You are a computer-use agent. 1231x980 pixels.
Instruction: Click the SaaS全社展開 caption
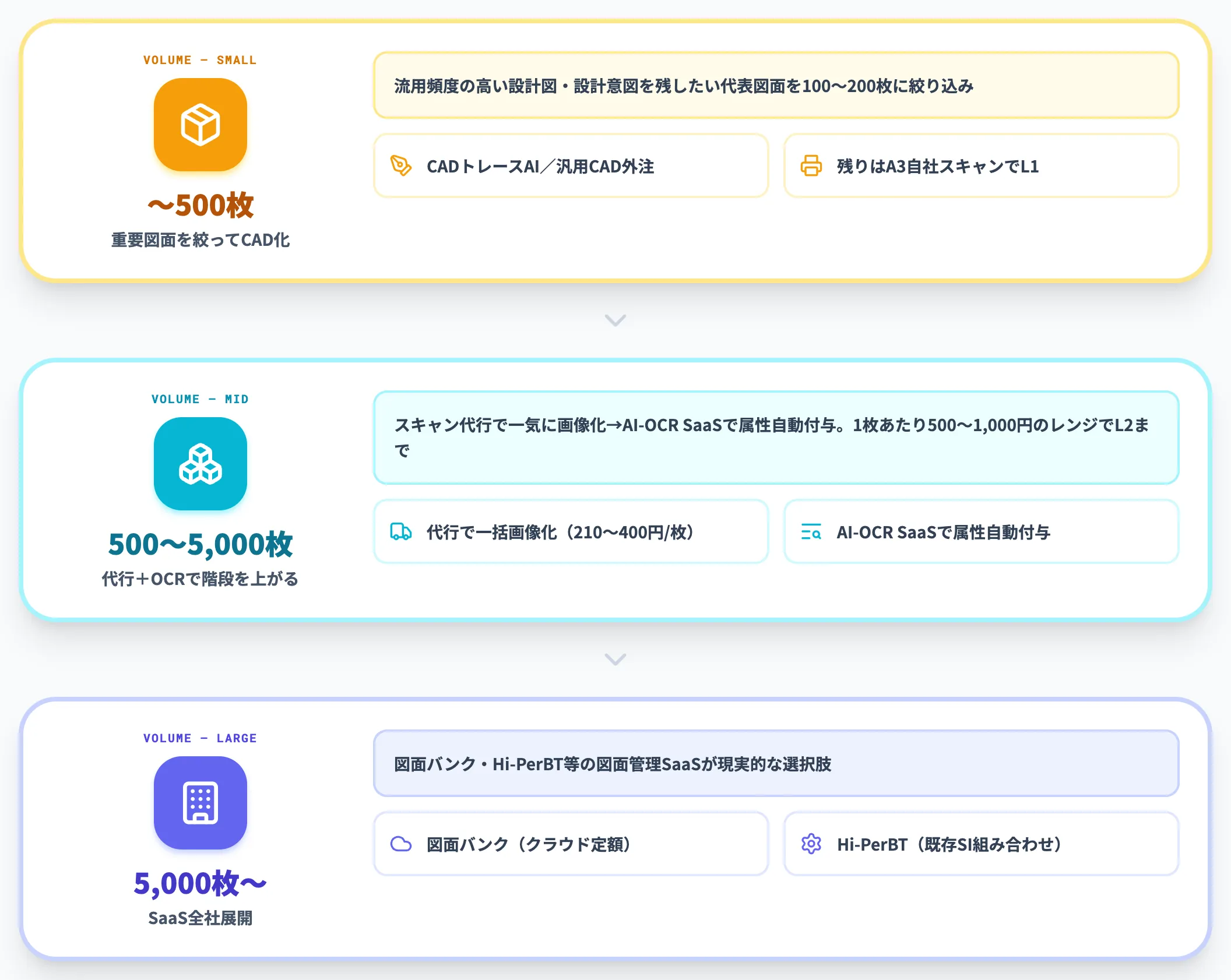click(x=200, y=918)
